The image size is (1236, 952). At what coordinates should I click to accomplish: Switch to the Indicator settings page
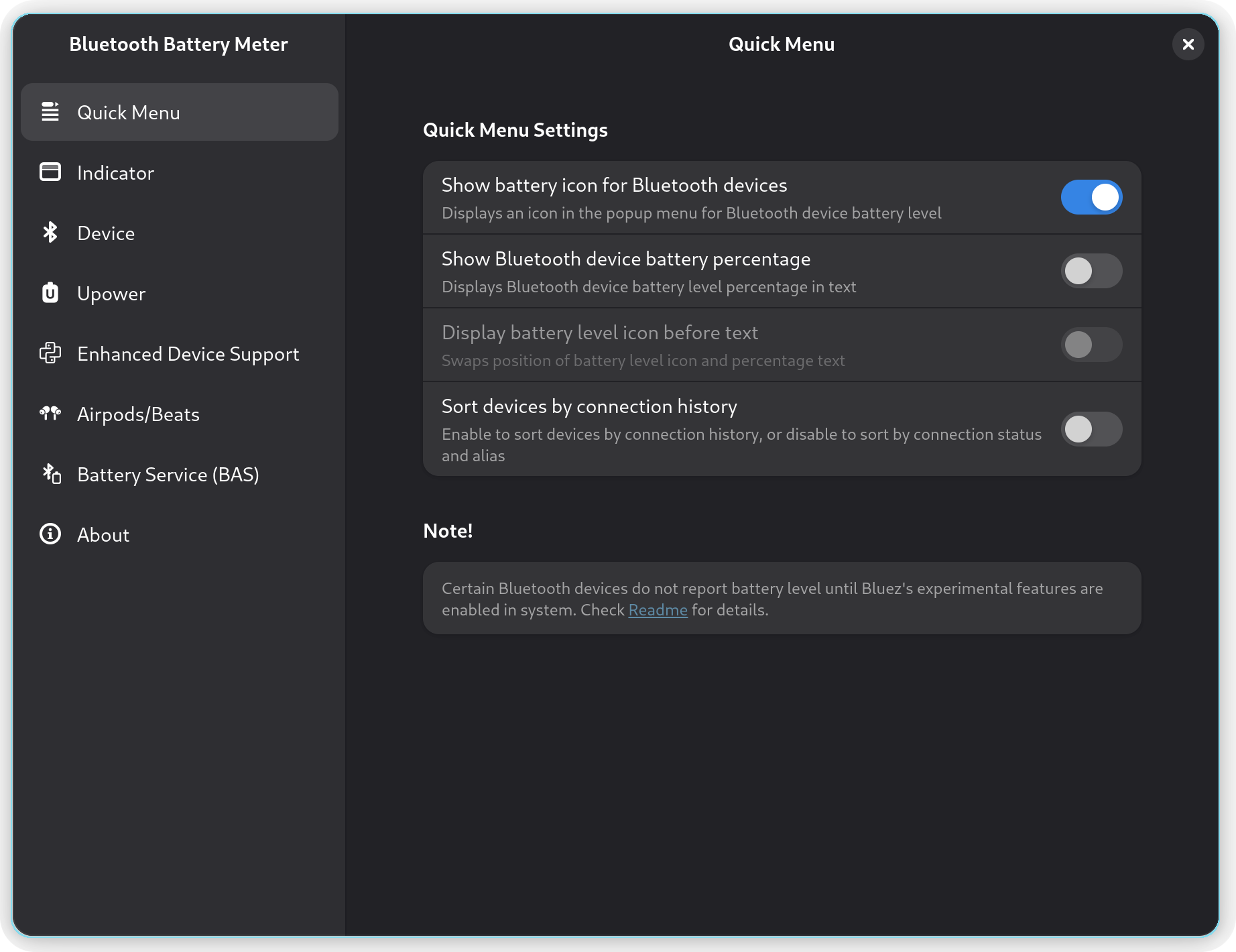[180, 172]
